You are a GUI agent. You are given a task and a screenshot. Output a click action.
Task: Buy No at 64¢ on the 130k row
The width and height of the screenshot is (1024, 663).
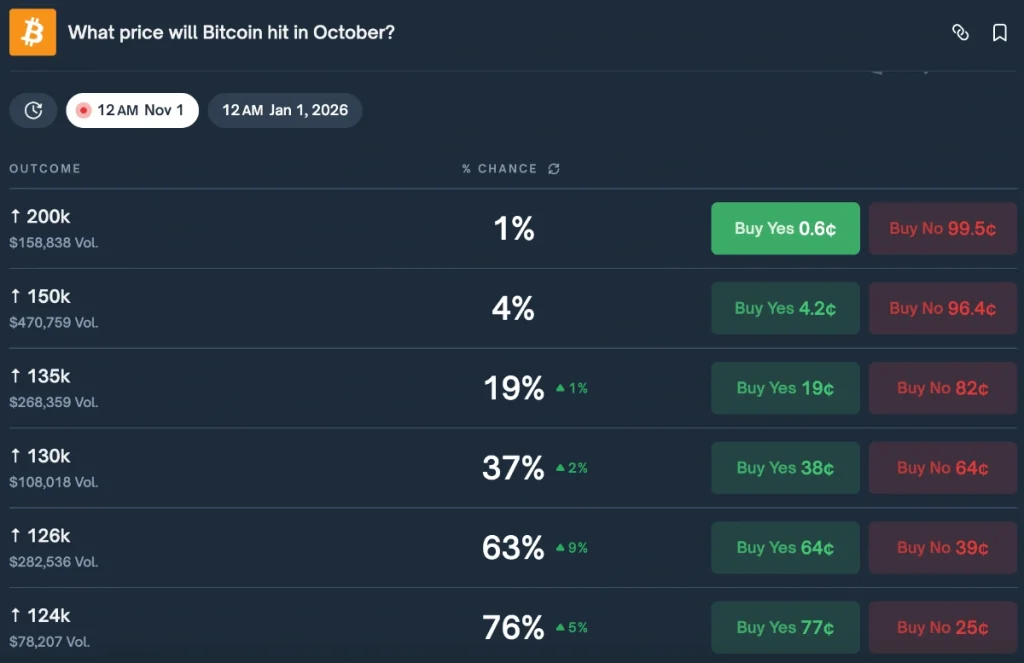tap(941, 468)
